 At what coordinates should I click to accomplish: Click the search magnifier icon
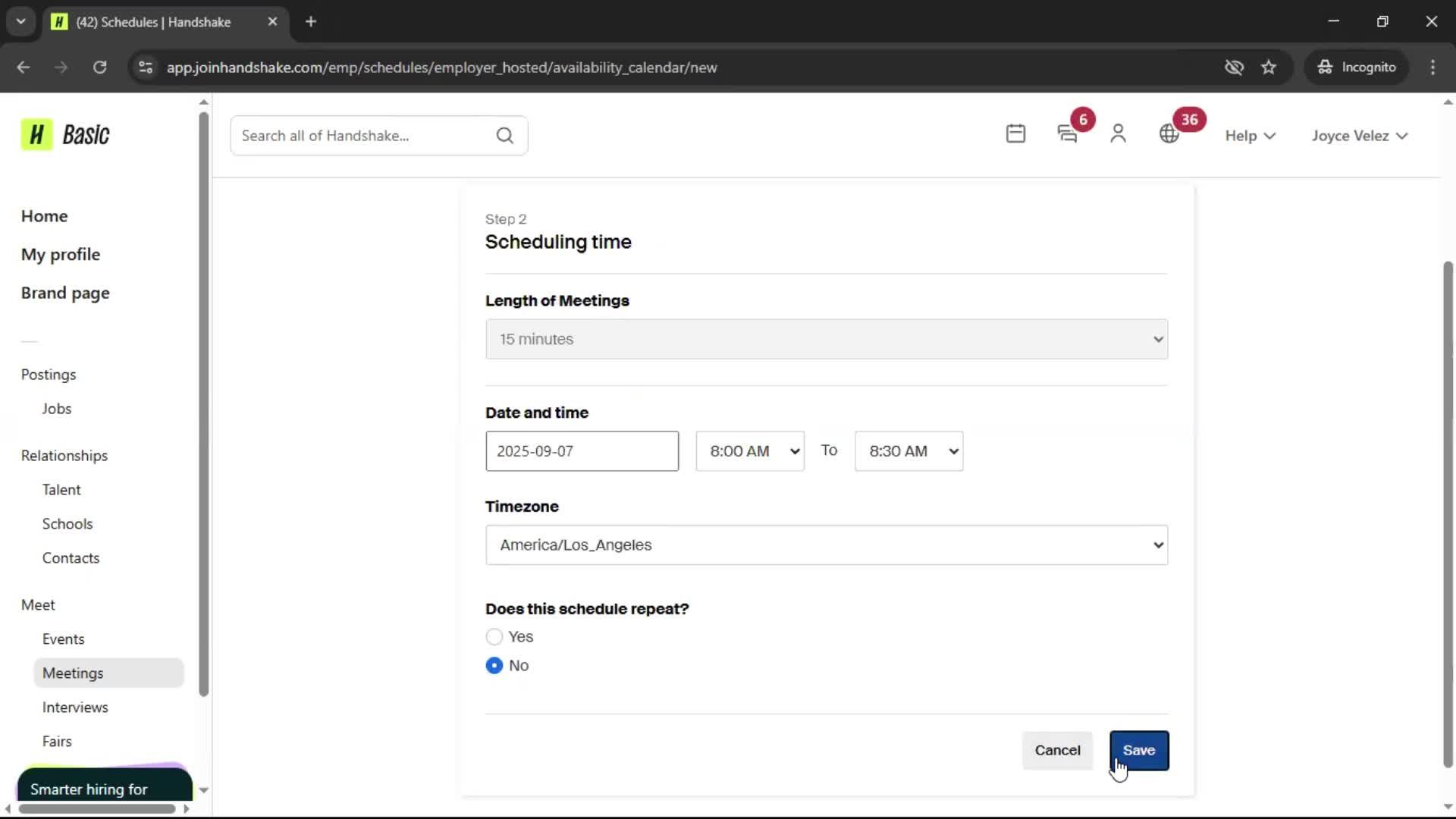(x=505, y=136)
